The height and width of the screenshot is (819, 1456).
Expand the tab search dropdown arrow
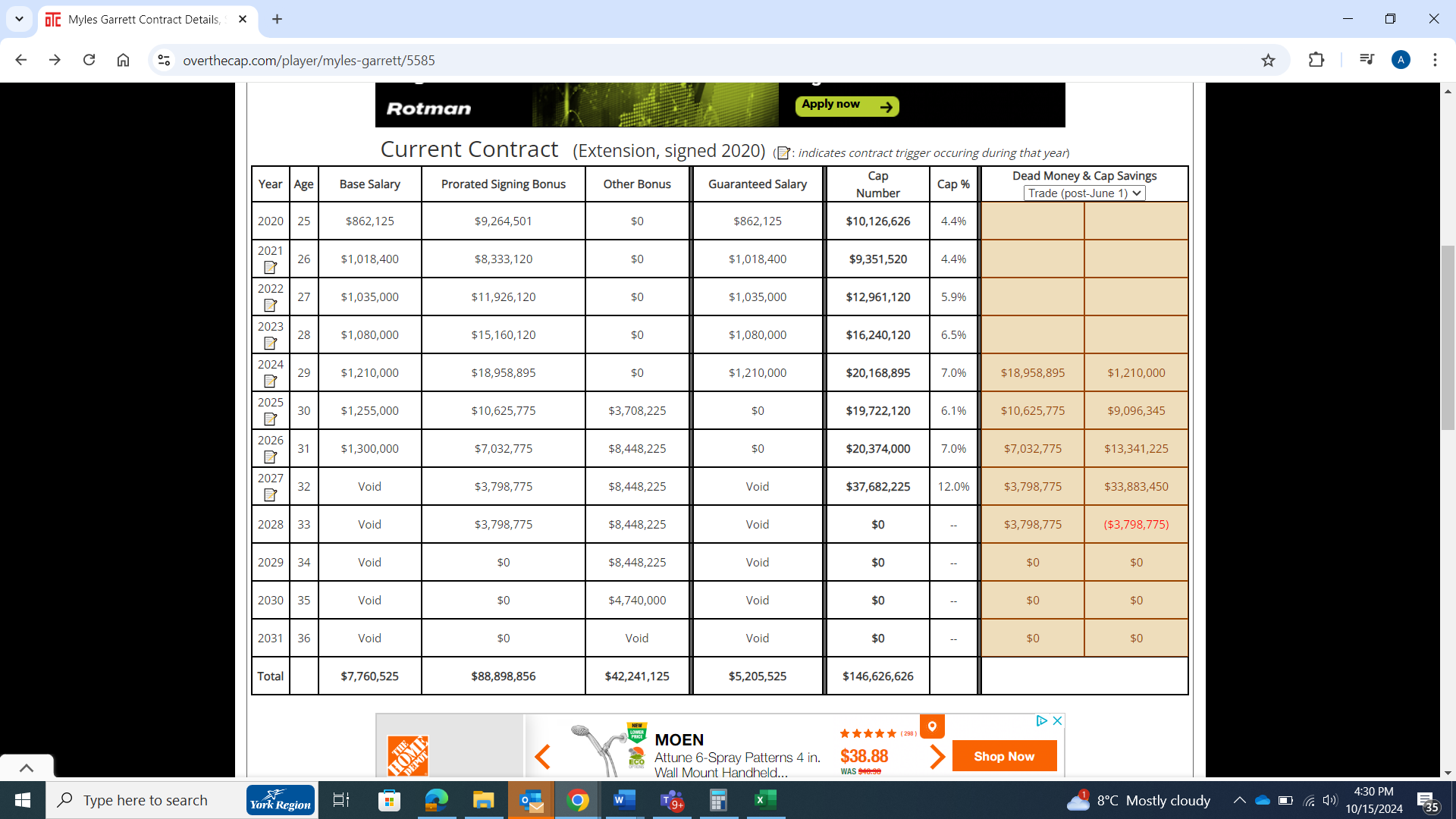(x=19, y=19)
